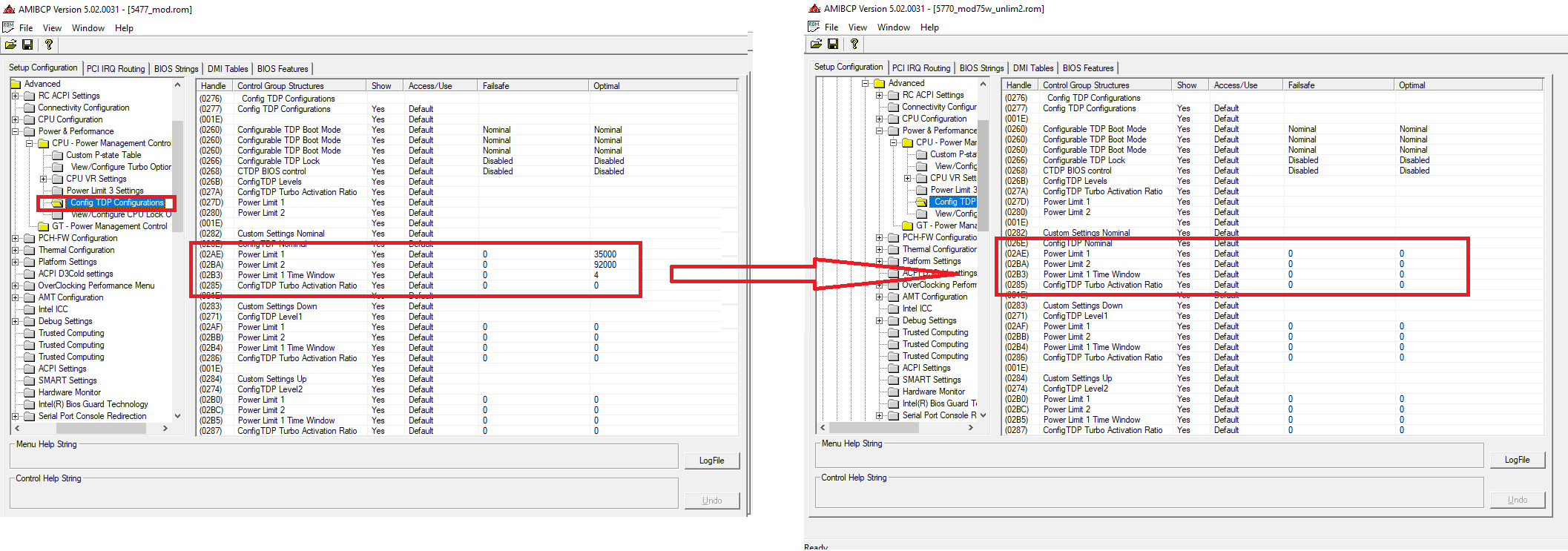Viewport: 1568px width, 551px height.
Task: Click CTDP BIOS control row in right table
Action: pyautogui.click(x=1272, y=171)
